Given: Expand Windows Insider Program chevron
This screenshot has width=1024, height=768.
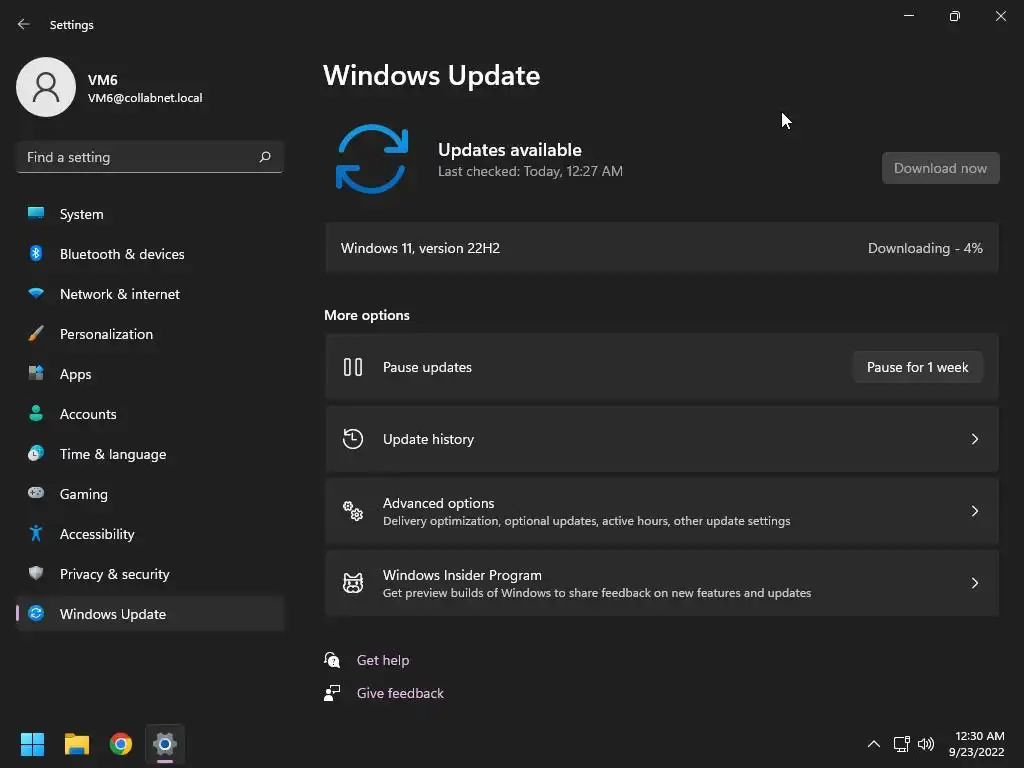Looking at the screenshot, I should [x=974, y=583].
